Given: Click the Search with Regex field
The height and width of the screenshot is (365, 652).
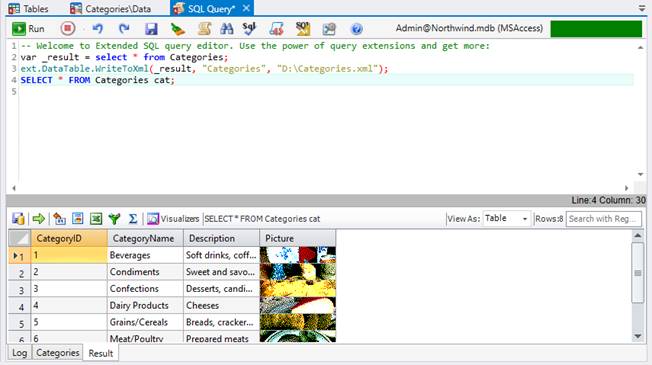Looking at the screenshot, I should click(x=603, y=219).
